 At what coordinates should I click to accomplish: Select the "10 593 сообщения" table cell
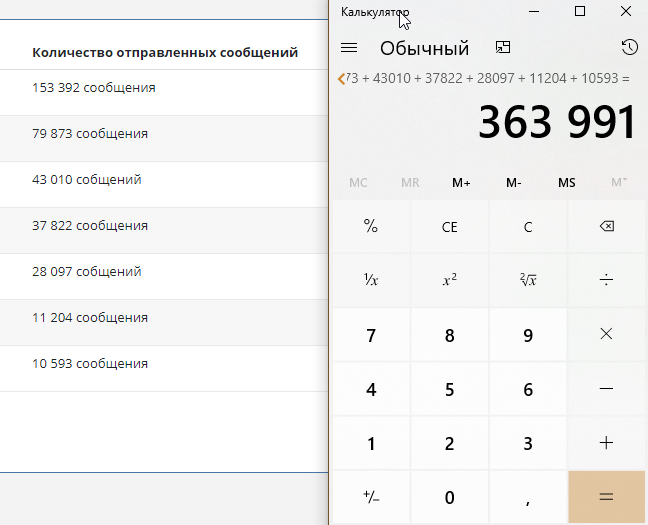click(164, 368)
